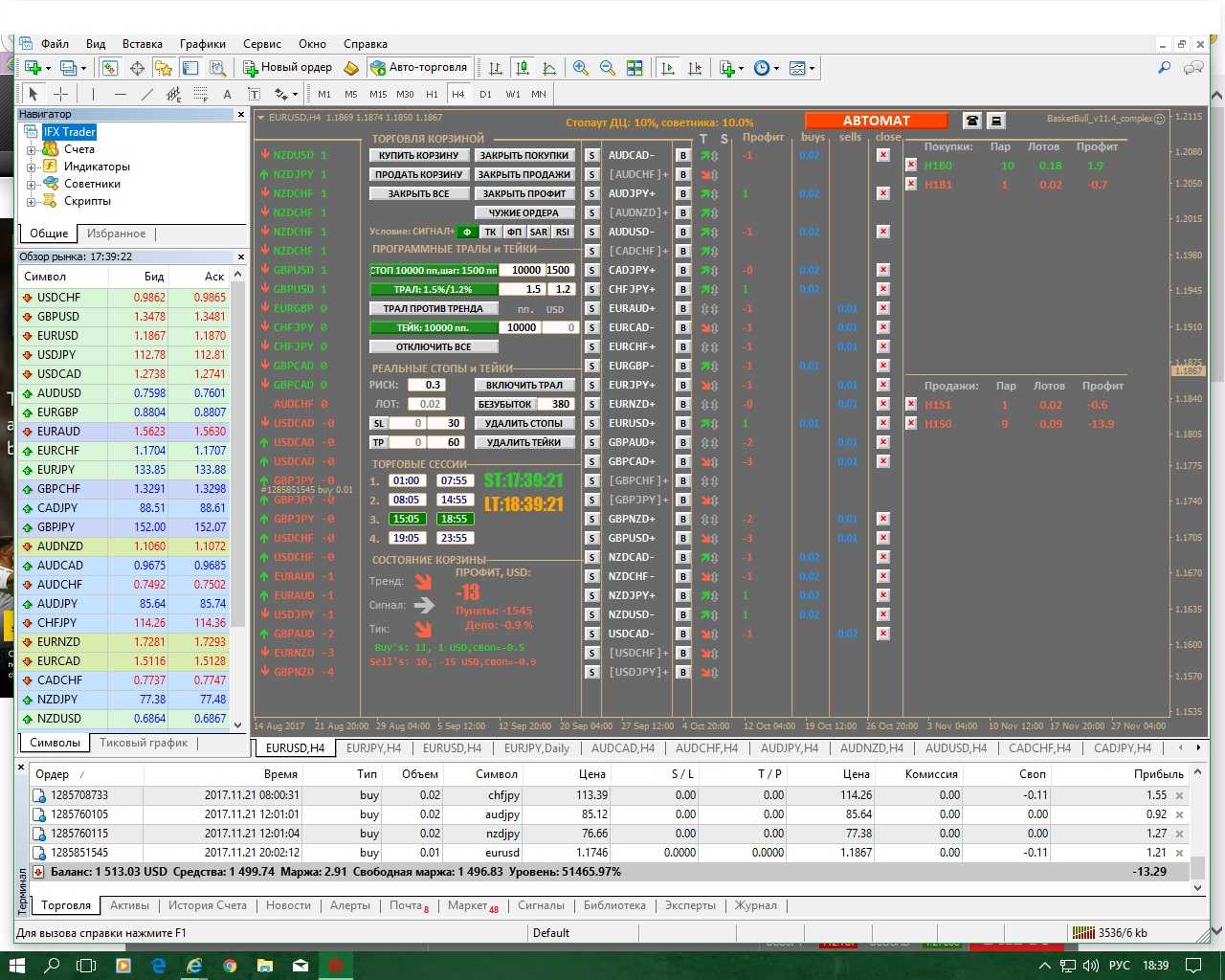Toggle Авто-торговля button
The height and width of the screenshot is (980, 1225).
[419, 68]
